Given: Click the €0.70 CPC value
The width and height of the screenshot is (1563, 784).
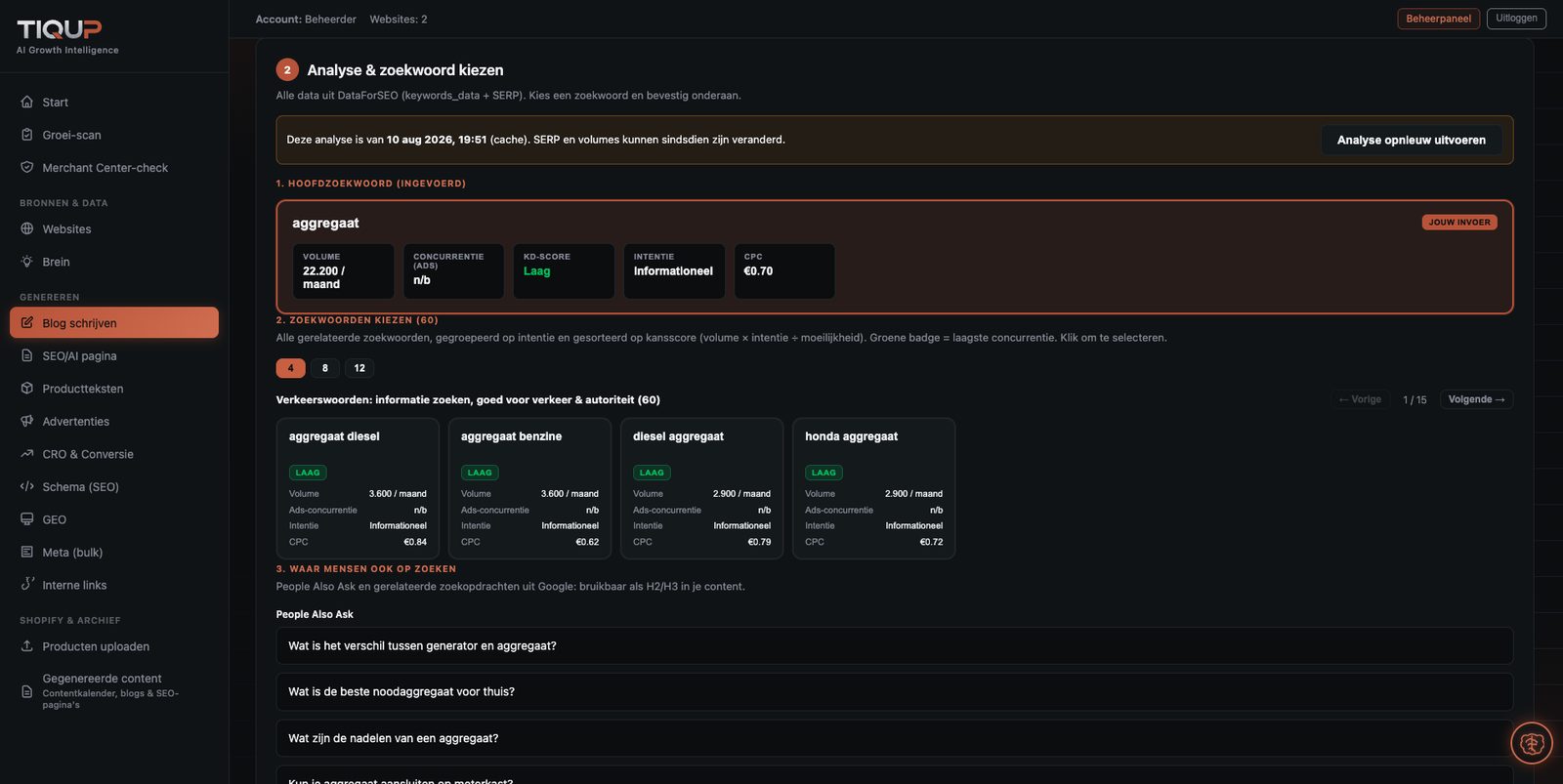Looking at the screenshot, I should point(758,271).
